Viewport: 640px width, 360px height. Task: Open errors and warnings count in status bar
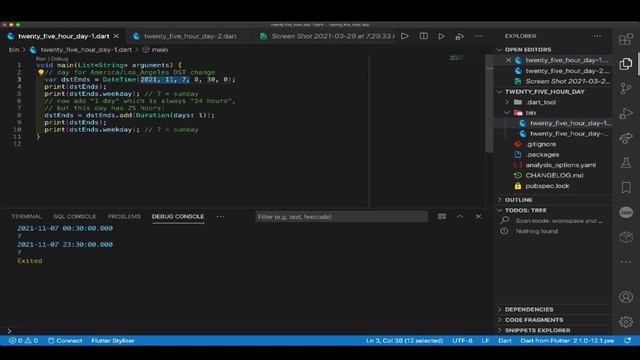pyautogui.click(x=24, y=340)
